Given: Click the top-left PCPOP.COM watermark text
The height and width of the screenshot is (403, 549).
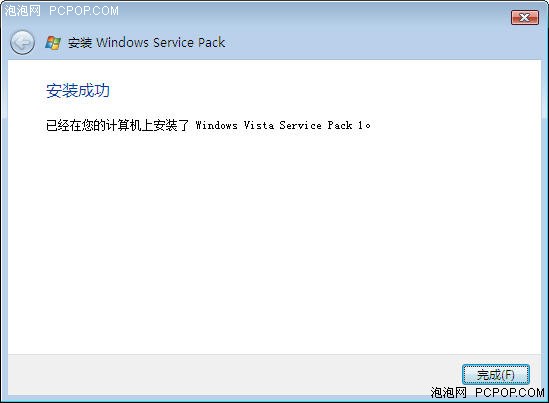Looking at the screenshot, I should [84, 11].
